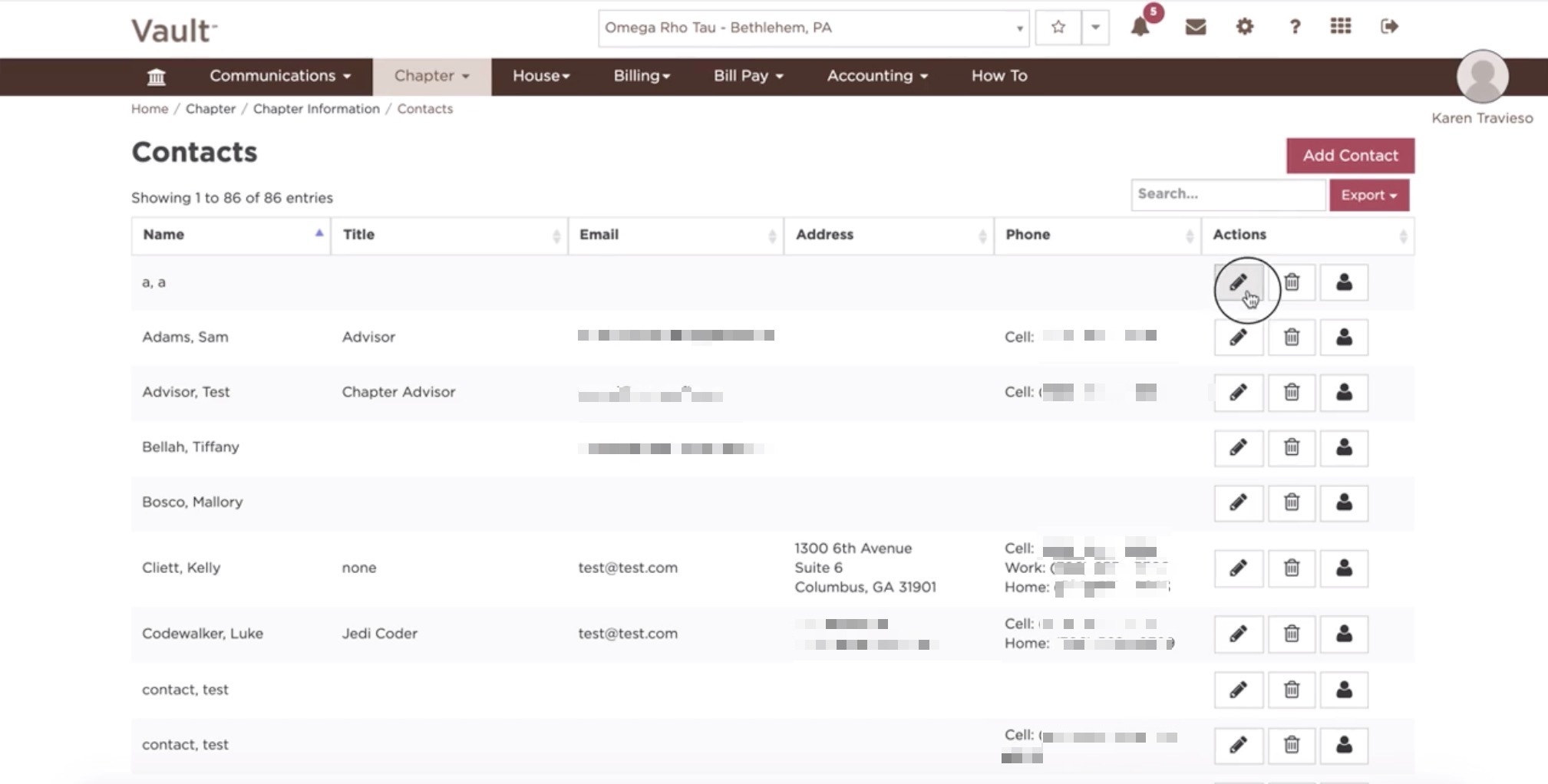Image resolution: width=1548 pixels, height=784 pixels.
Task: Open user profile for Bosco, Mallory
Action: [1344, 502]
